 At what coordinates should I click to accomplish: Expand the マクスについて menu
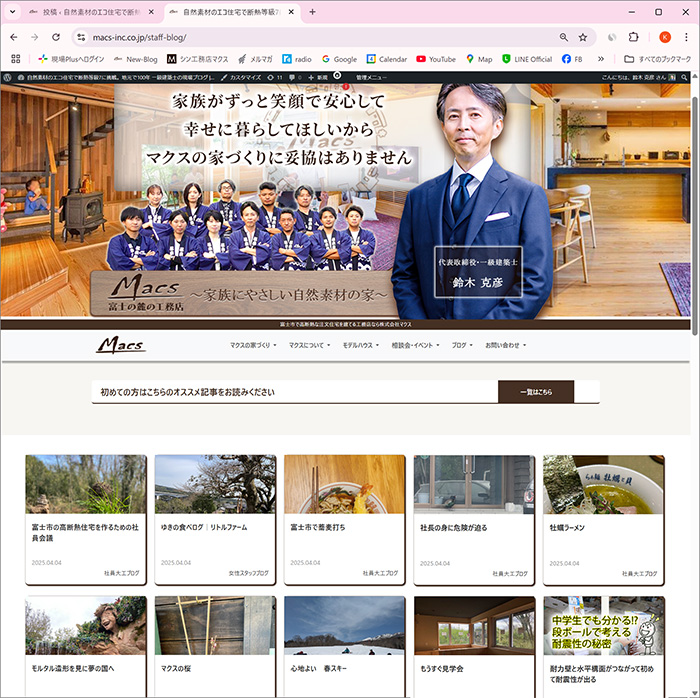[309, 345]
